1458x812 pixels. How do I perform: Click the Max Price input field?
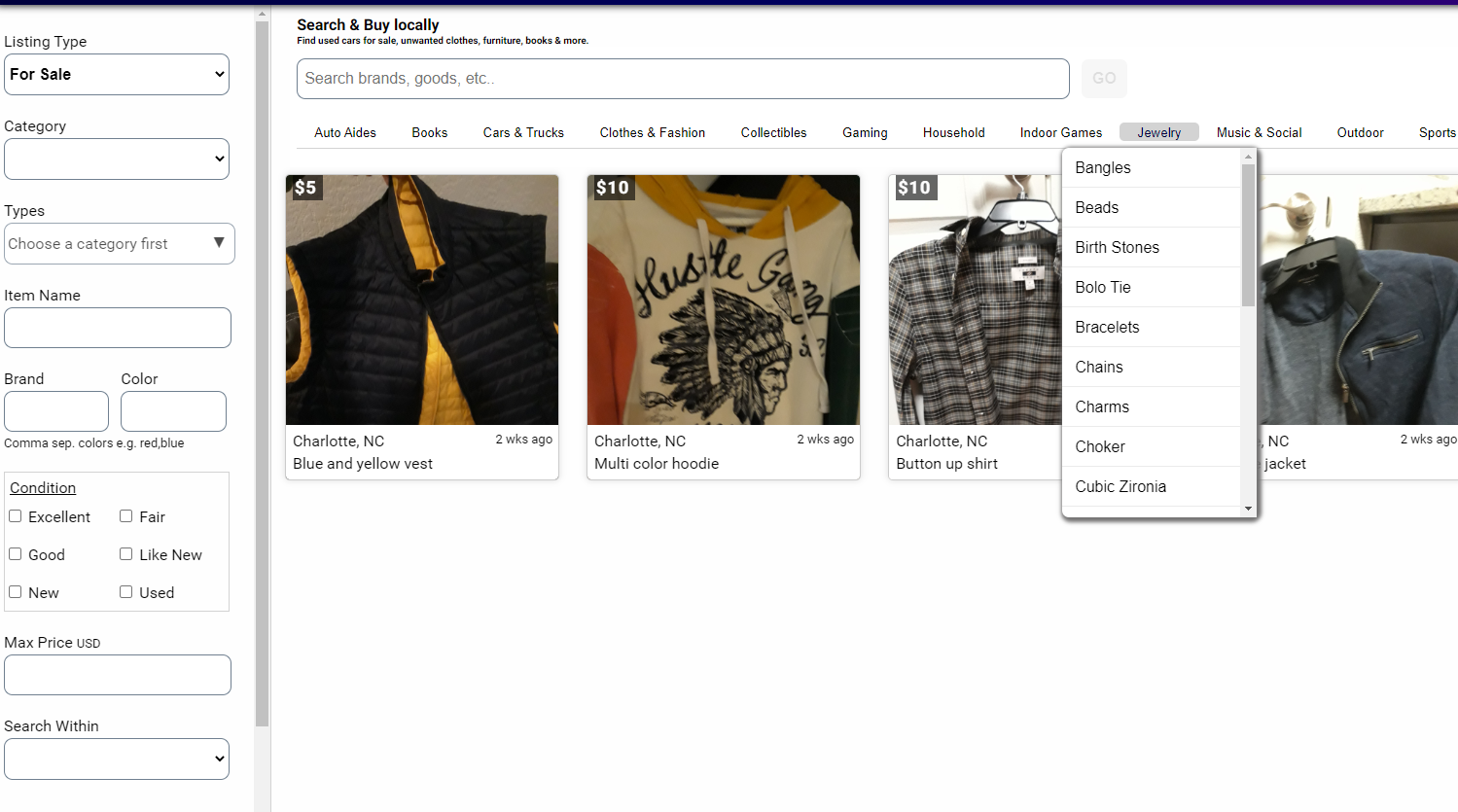click(x=118, y=675)
